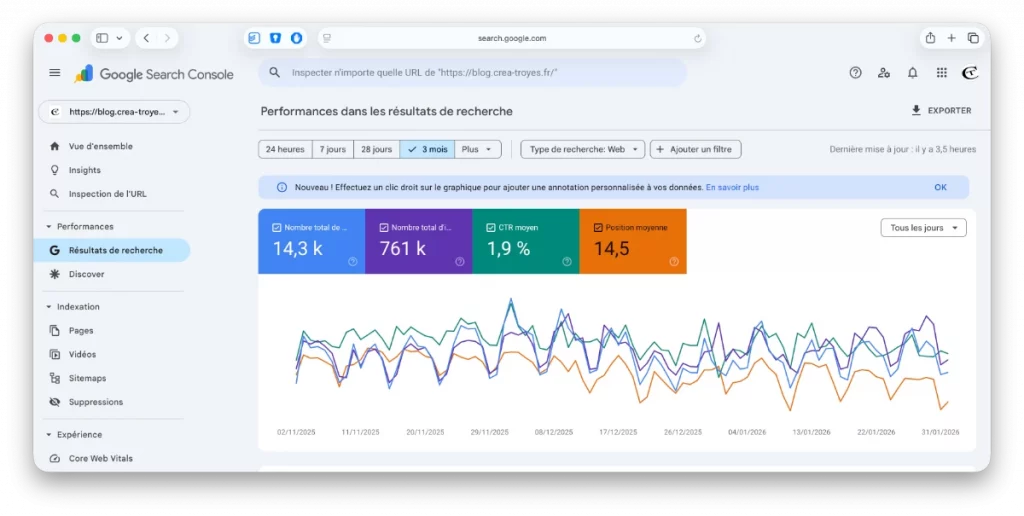Click the help icon on CTR moyen card
The image size is (1024, 516).
(566, 262)
